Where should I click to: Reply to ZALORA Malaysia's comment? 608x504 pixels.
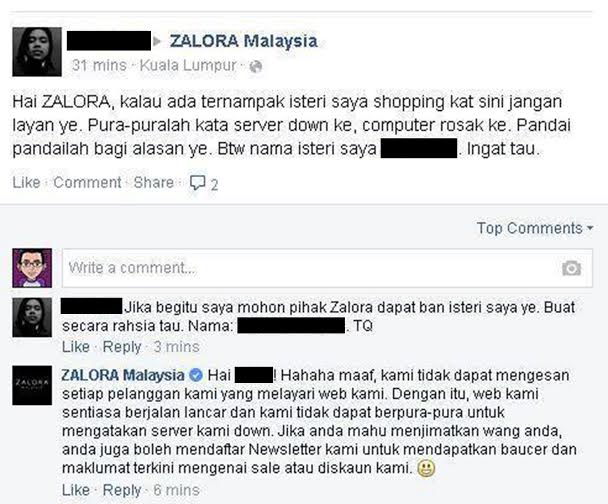pyautogui.click(x=122, y=490)
